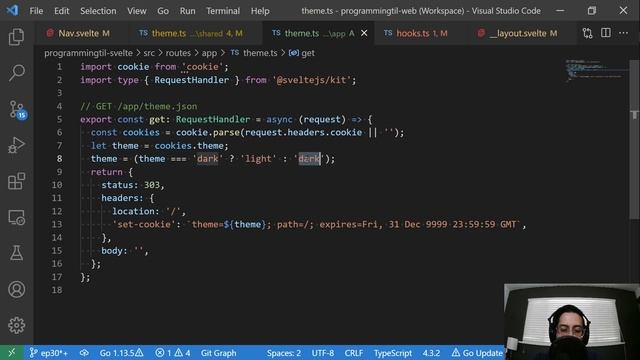Open the Extensions view

[16, 181]
